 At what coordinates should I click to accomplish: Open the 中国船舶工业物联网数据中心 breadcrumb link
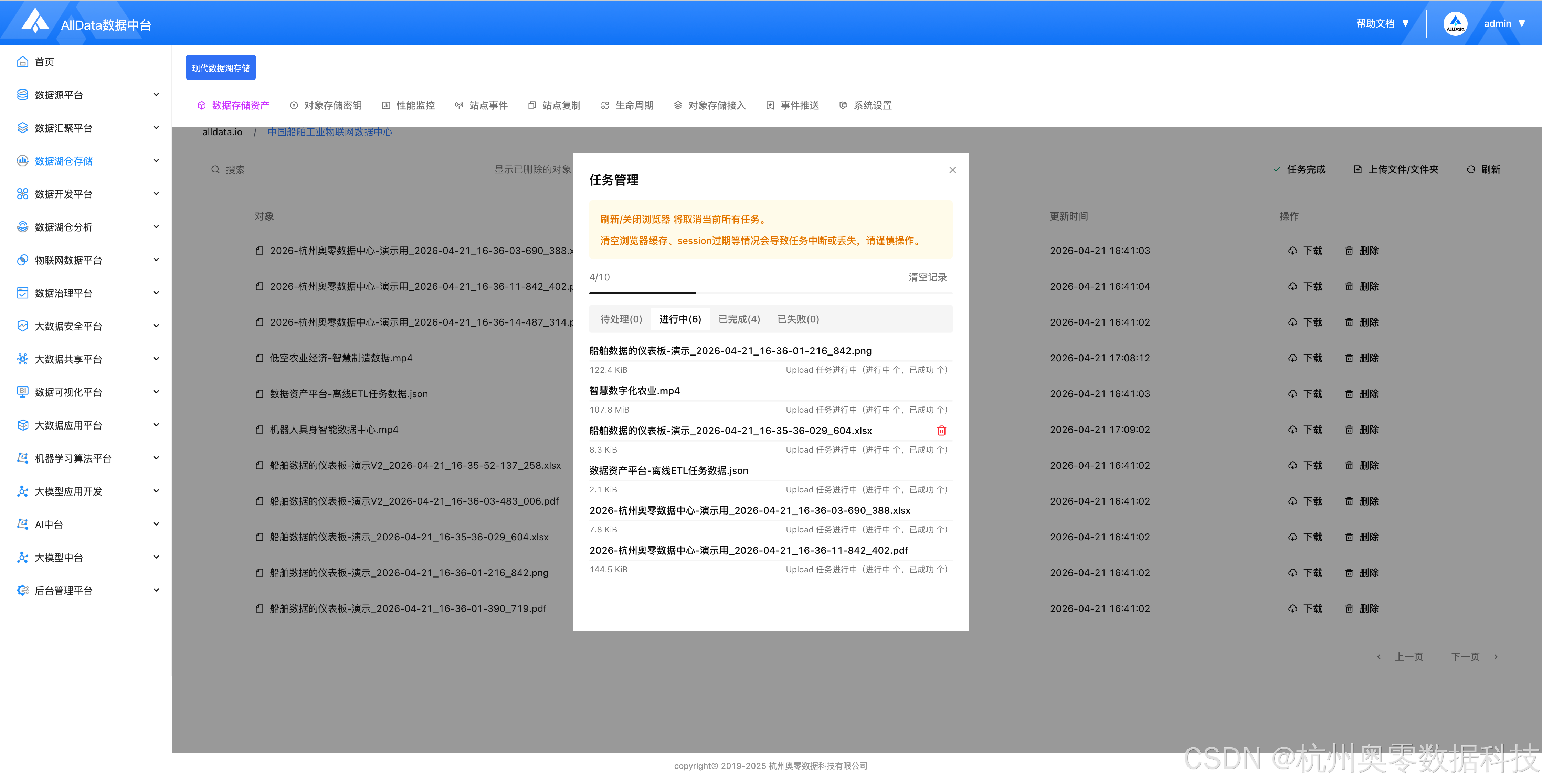point(330,132)
